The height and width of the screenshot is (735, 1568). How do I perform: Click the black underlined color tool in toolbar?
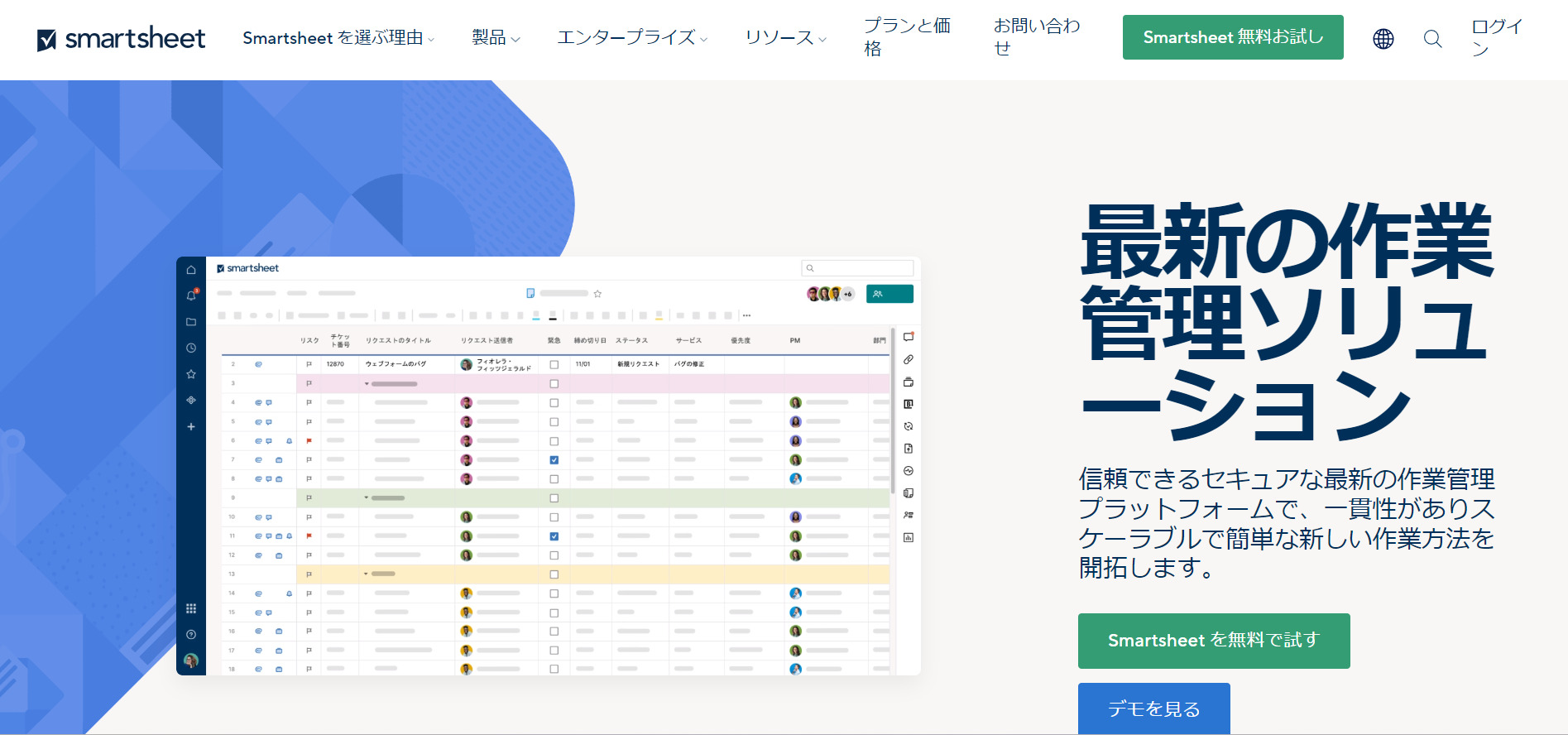tap(553, 315)
